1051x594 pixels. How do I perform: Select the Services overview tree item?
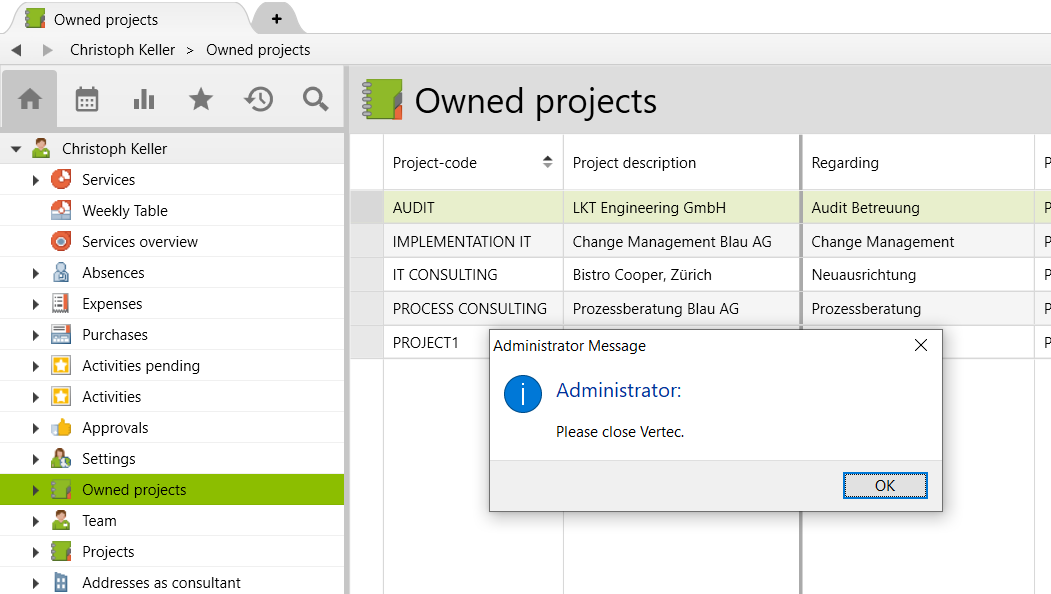point(140,242)
